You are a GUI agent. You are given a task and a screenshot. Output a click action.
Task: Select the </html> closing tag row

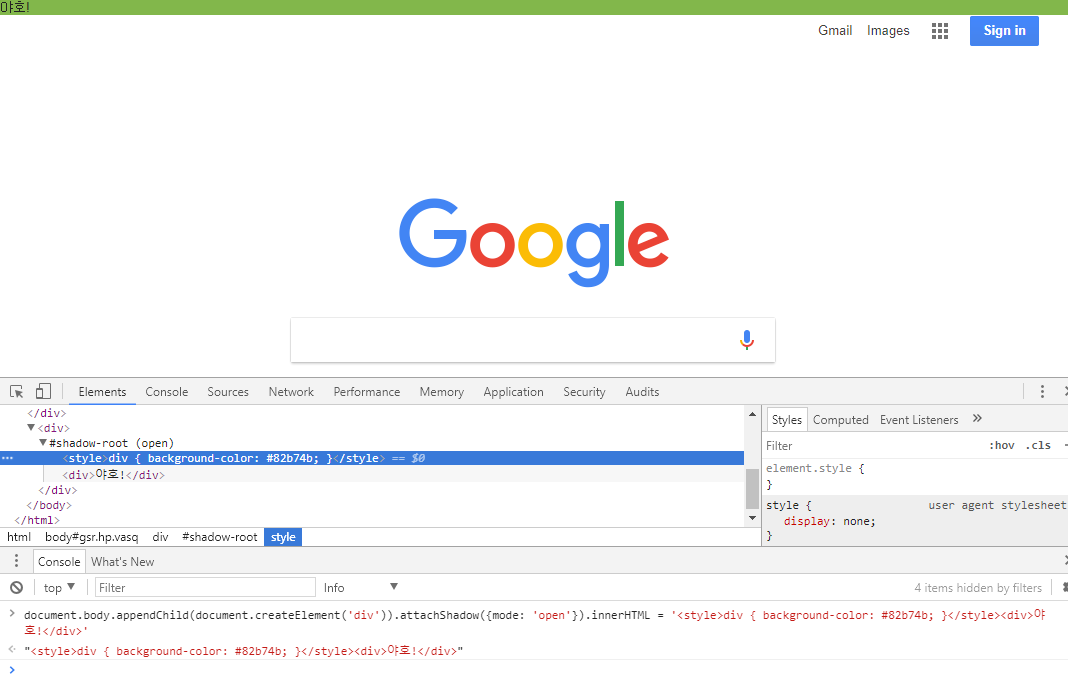pos(37,520)
